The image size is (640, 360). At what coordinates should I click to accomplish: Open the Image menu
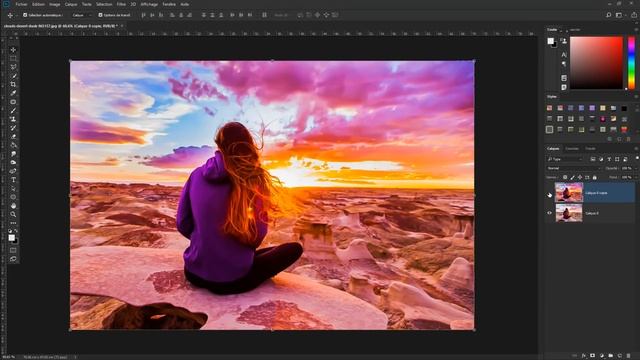54,4
